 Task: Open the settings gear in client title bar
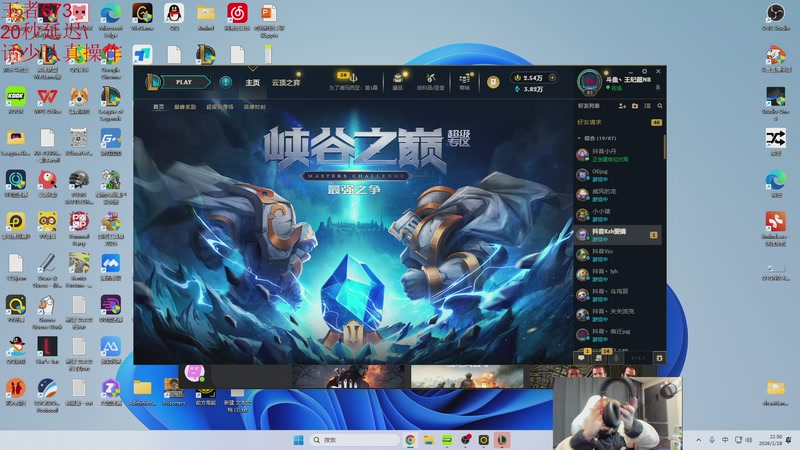point(644,71)
